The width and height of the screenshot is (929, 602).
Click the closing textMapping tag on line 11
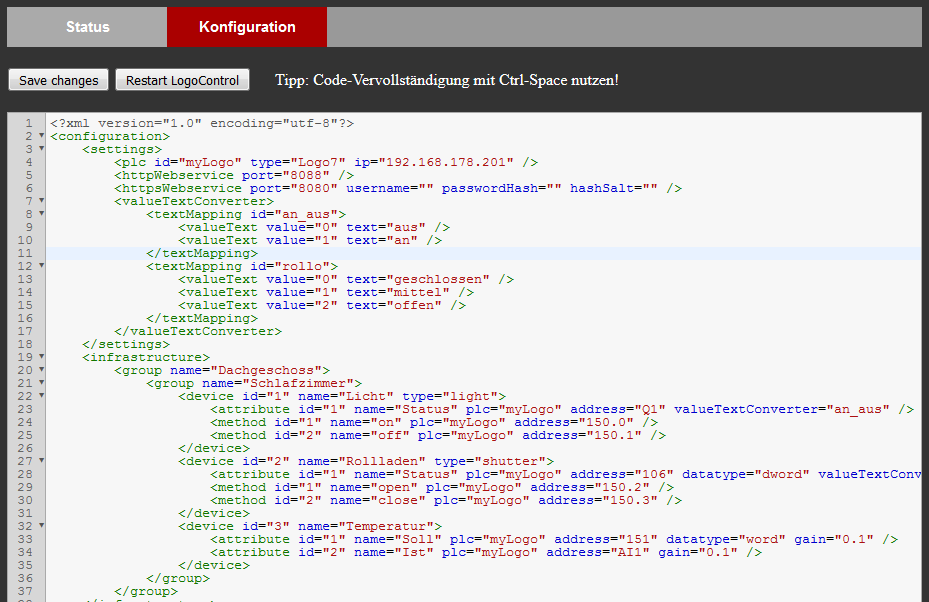(x=202, y=254)
